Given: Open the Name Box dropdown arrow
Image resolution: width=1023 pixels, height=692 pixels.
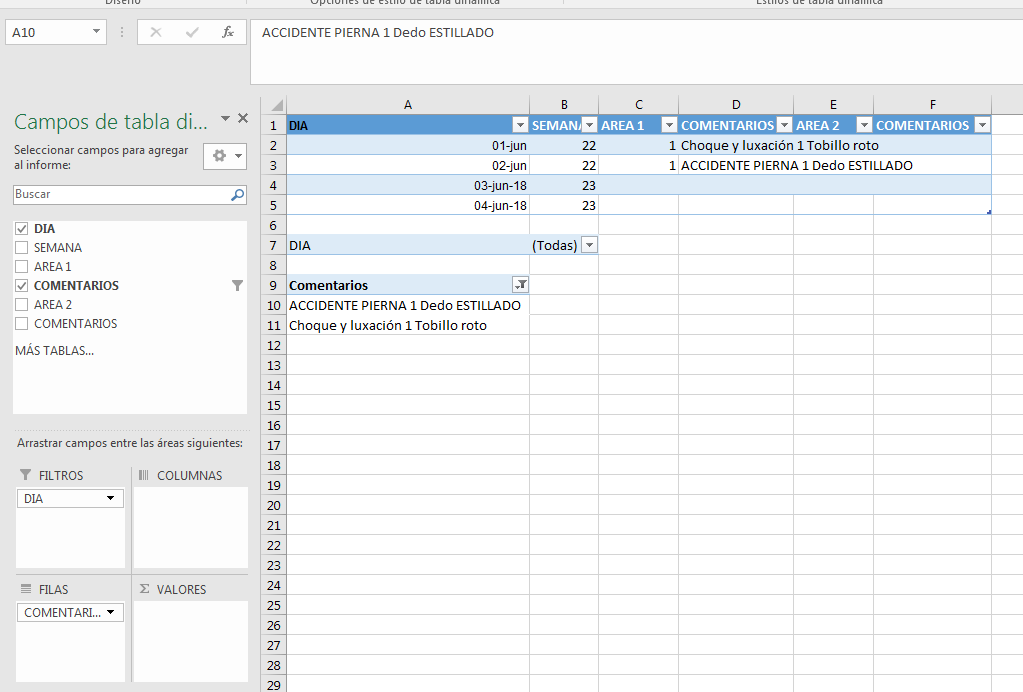Looking at the screenshot, I should click(96, 31).
